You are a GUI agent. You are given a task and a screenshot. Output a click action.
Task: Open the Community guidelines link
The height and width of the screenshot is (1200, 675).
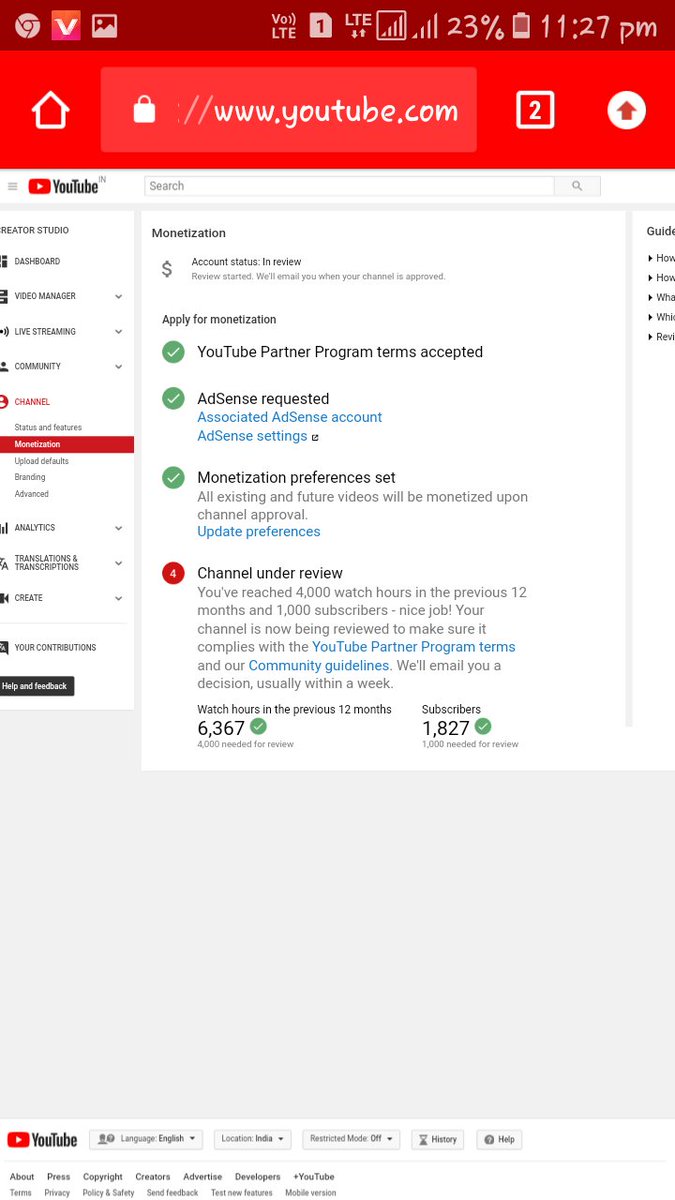click(x=319, y=665)
